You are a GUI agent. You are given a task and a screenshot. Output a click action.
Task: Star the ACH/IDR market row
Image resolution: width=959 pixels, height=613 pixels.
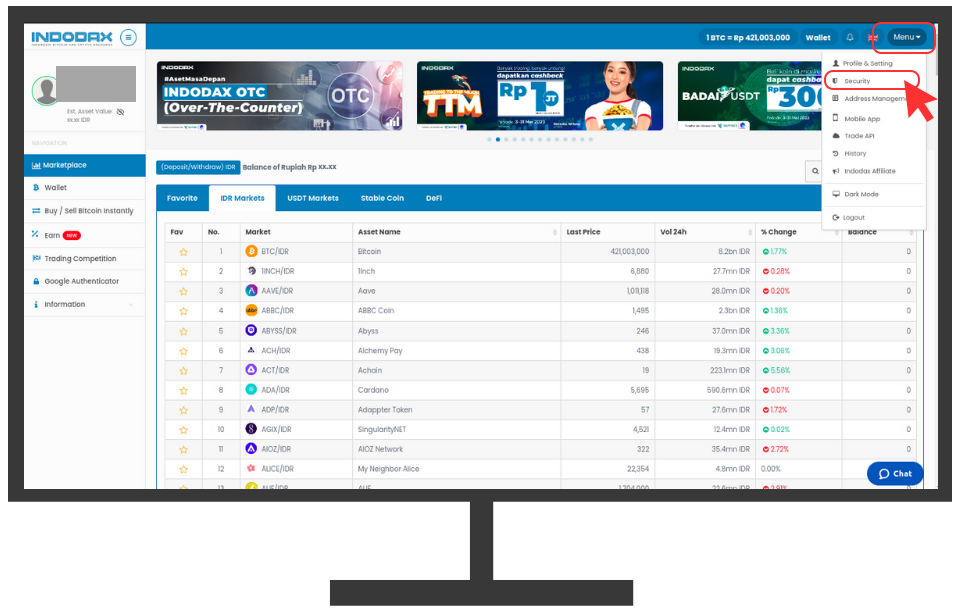(x=183, y=351)
